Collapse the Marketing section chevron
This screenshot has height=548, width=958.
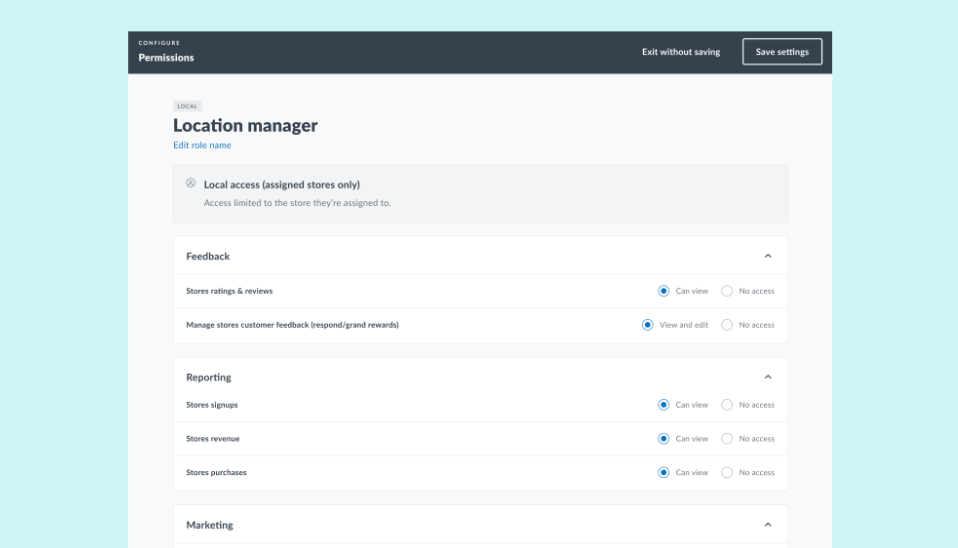[x=768, y=525]
